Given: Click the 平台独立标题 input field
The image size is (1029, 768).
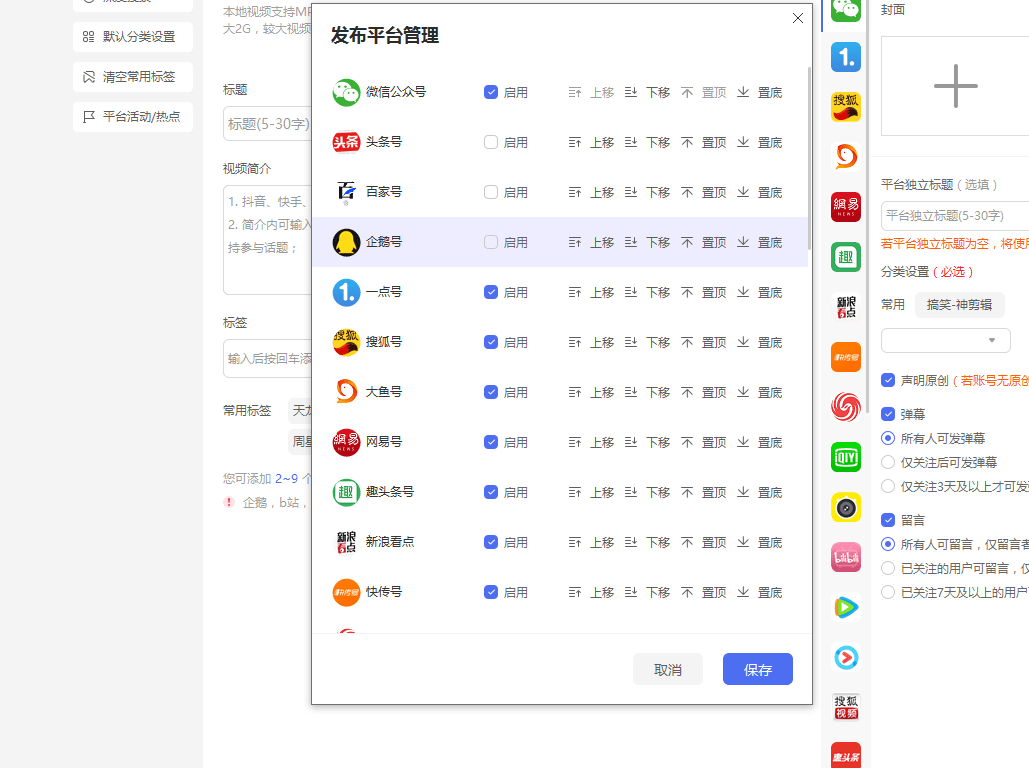Looking at the screenshot, I should point(955,215).
